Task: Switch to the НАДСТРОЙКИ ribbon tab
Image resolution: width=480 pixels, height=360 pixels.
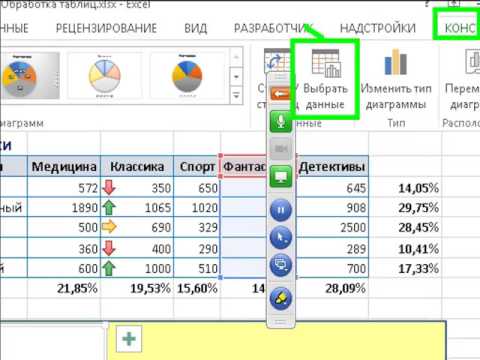Action: (x=378, y=28)
